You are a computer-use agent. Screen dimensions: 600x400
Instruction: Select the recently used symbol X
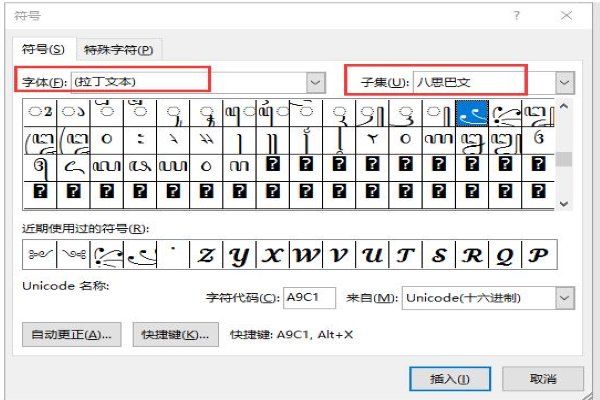272,255
